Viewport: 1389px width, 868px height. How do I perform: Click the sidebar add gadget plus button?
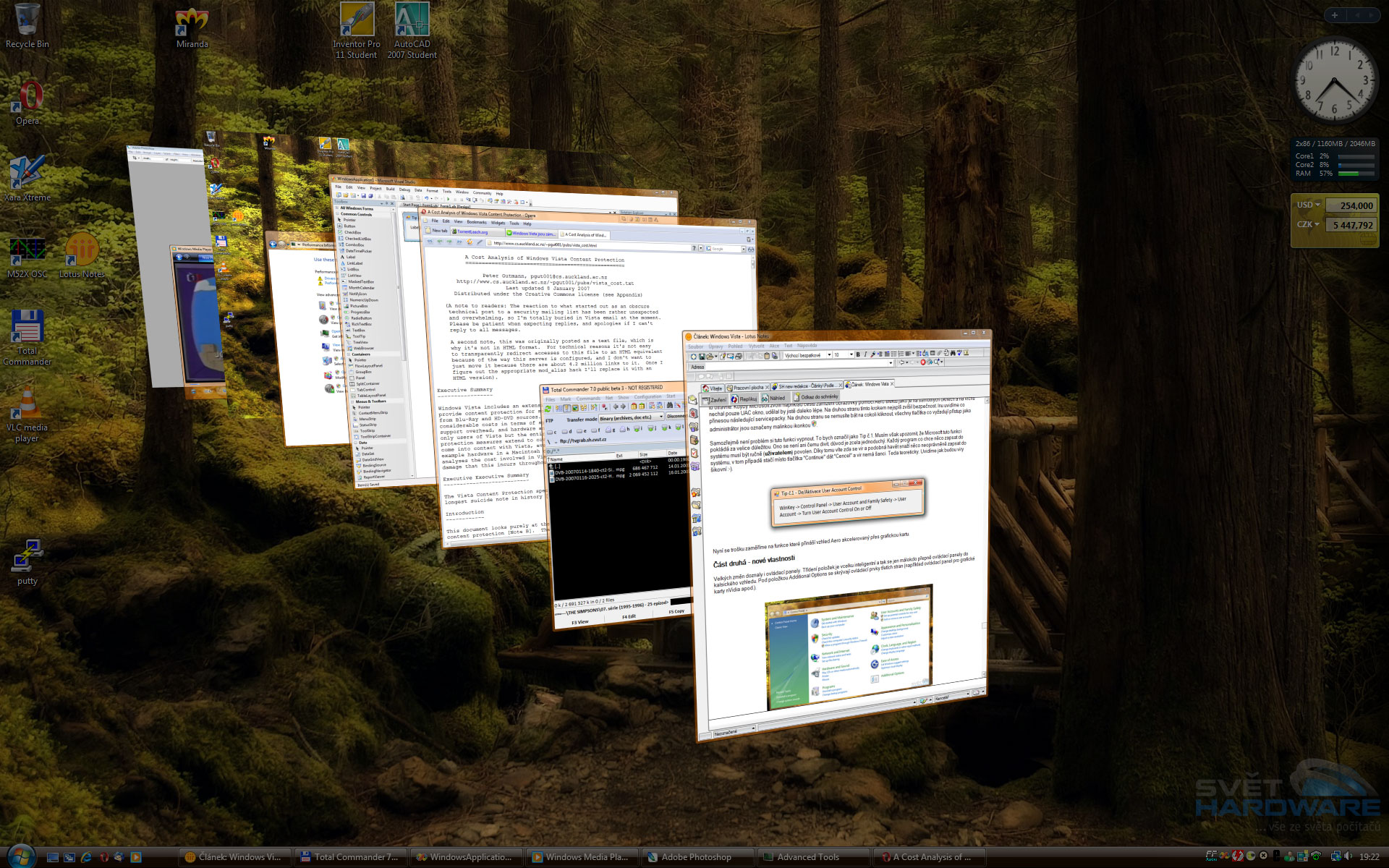pyautogui.click(x=1335, y=14)
